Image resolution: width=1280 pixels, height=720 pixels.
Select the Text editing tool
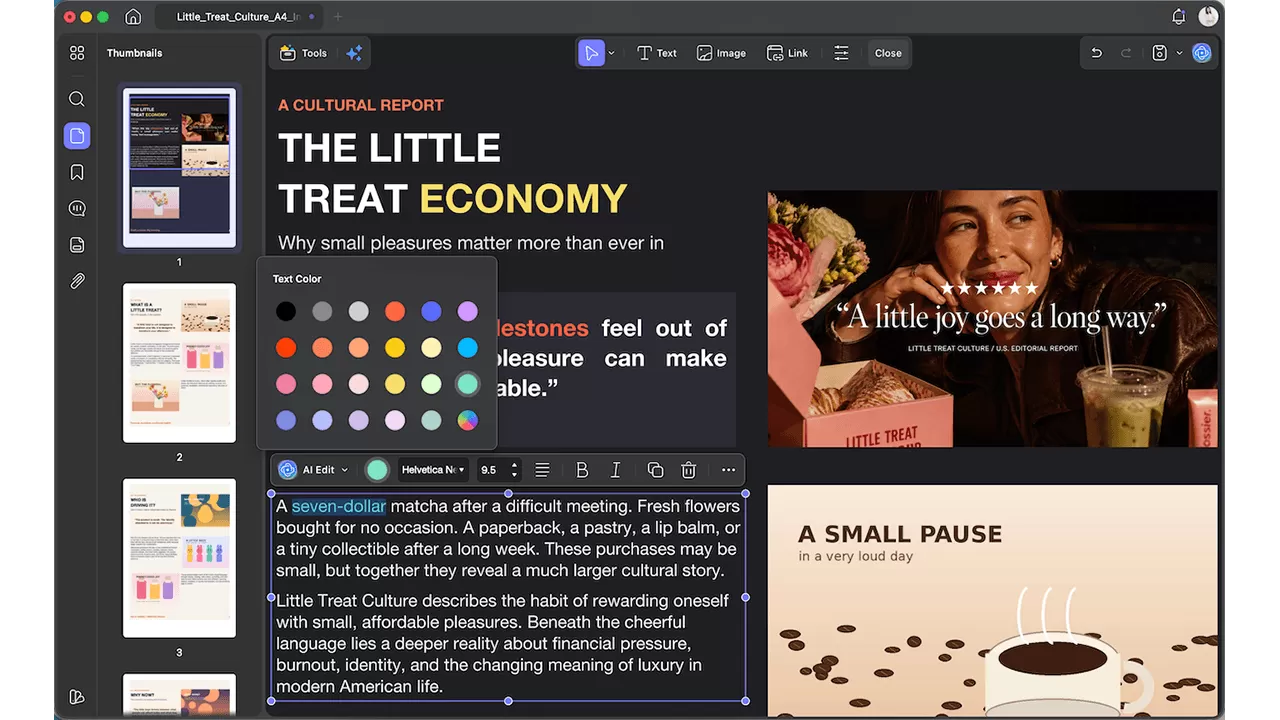(657, 53)
